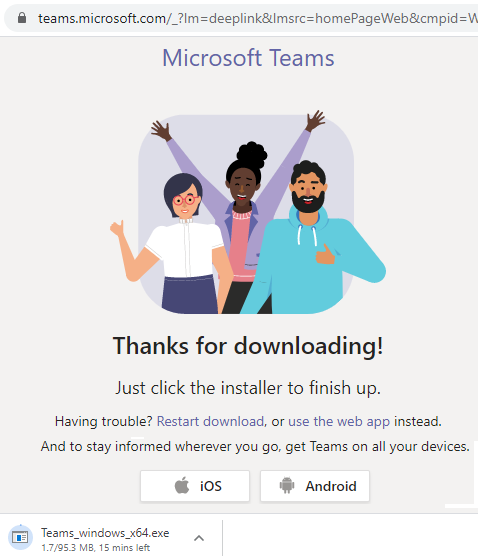Click the Teams installer file icon
The image size is (478, 558).
coord(20,537)
